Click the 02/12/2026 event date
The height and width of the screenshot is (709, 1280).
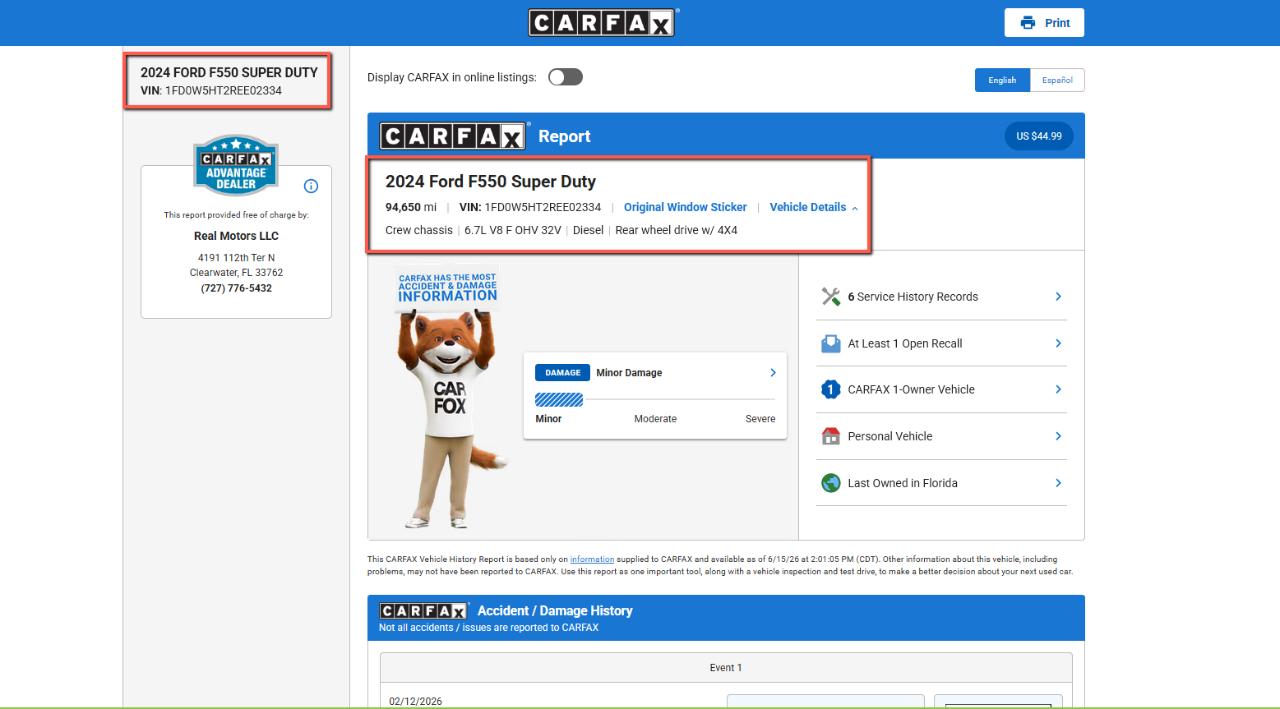pos(416,701)
